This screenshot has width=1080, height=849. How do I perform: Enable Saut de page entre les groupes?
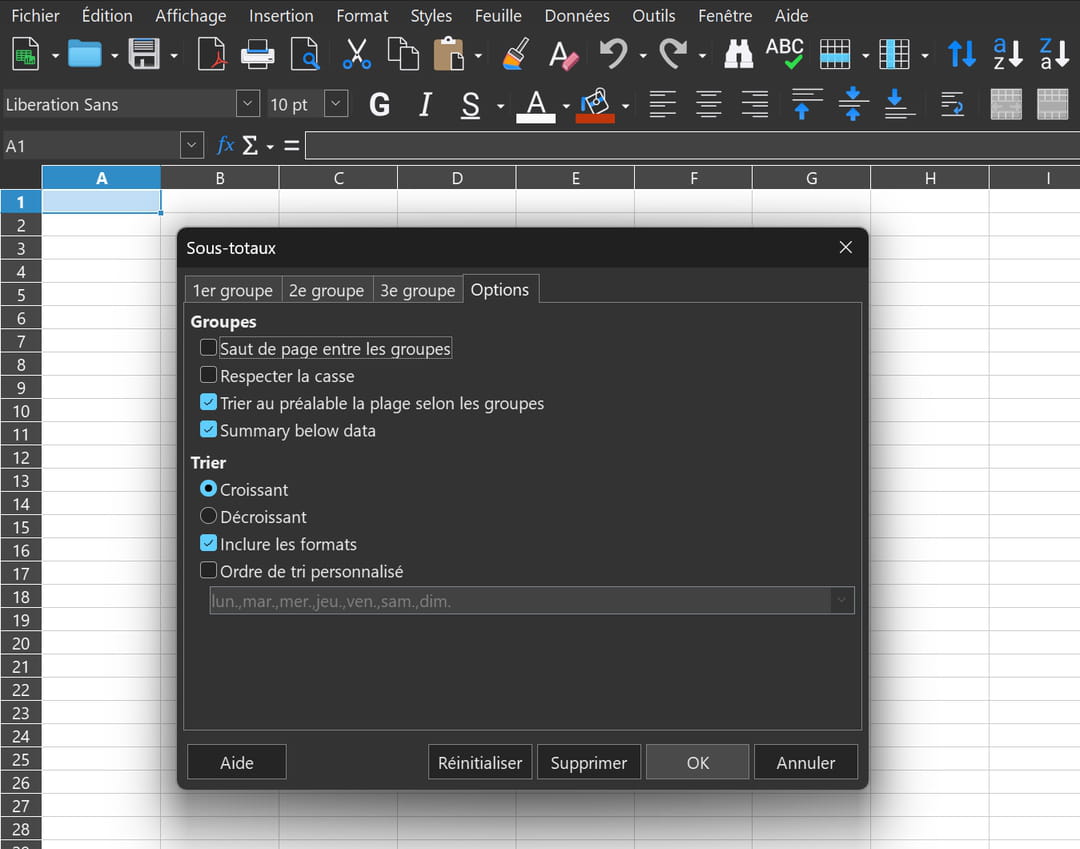click(209, 348)
